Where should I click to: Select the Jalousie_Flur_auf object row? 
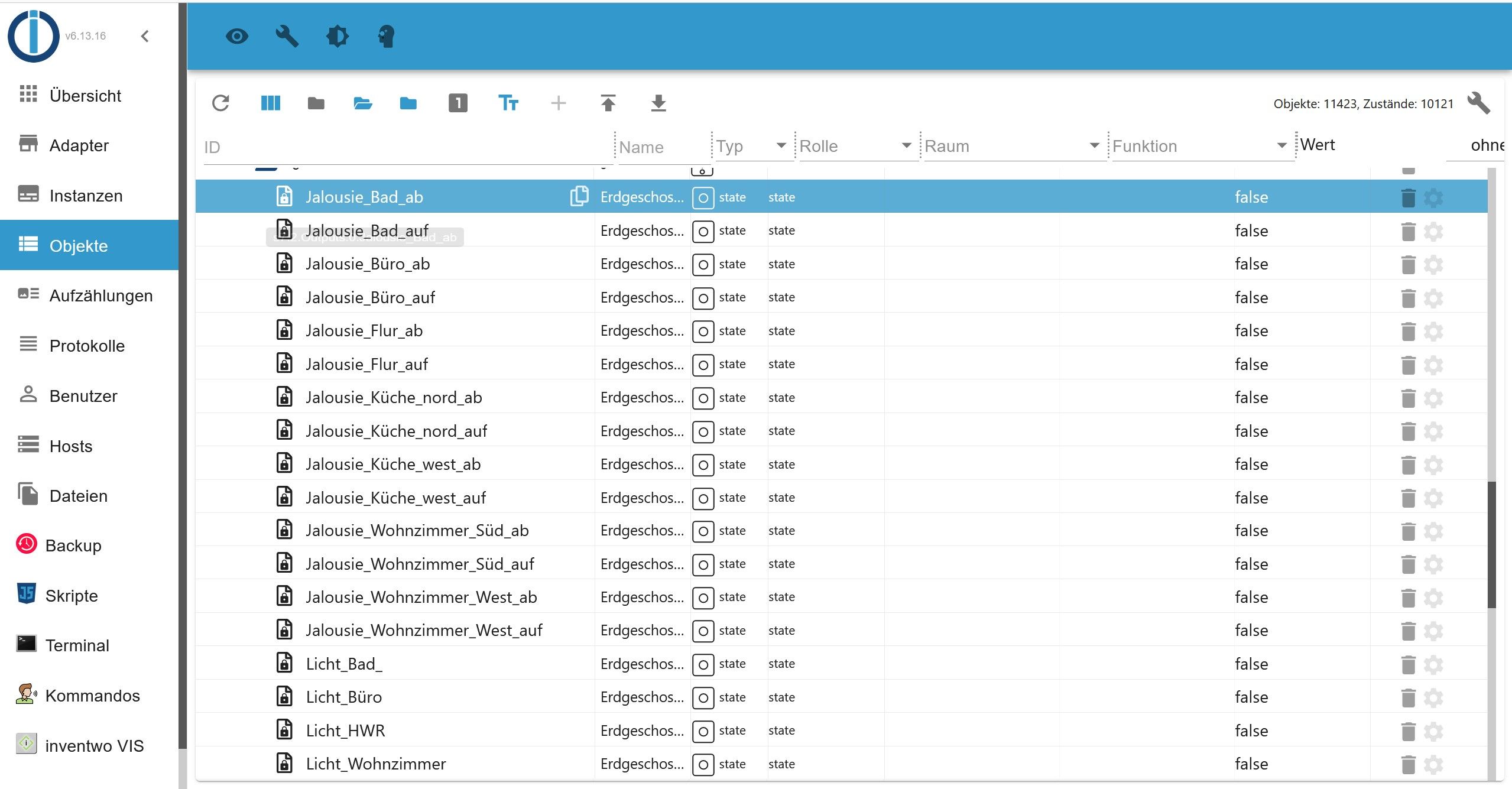pos(366,364)
